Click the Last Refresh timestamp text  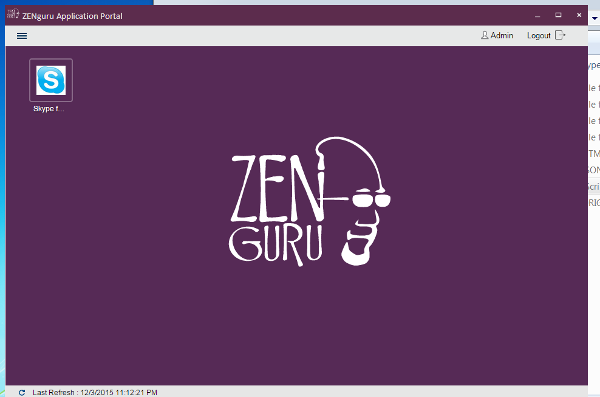(x=95, y=392)
